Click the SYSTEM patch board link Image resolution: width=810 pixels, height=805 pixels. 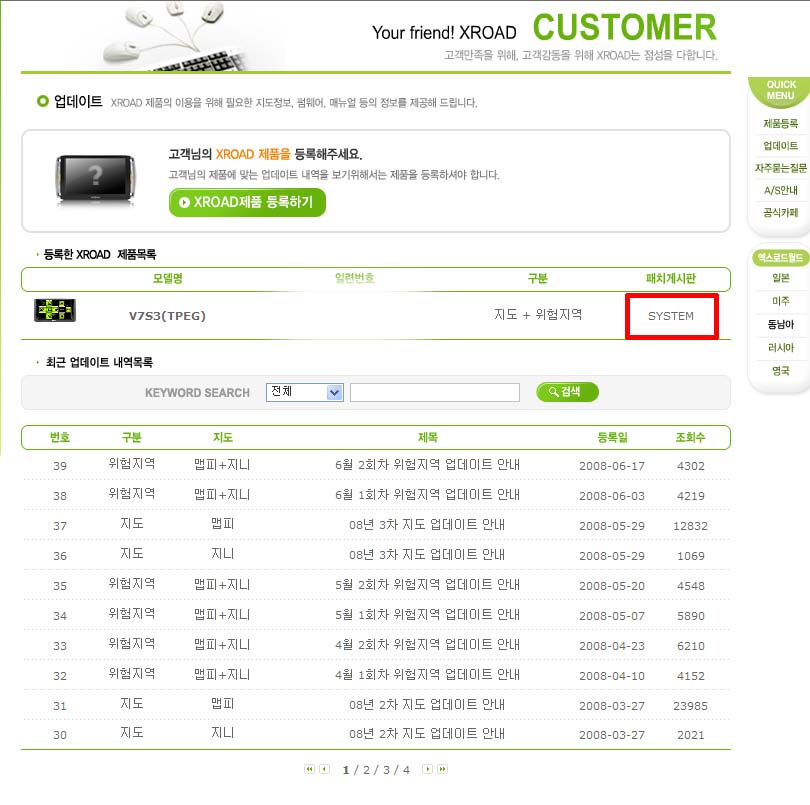coord(671,316)
